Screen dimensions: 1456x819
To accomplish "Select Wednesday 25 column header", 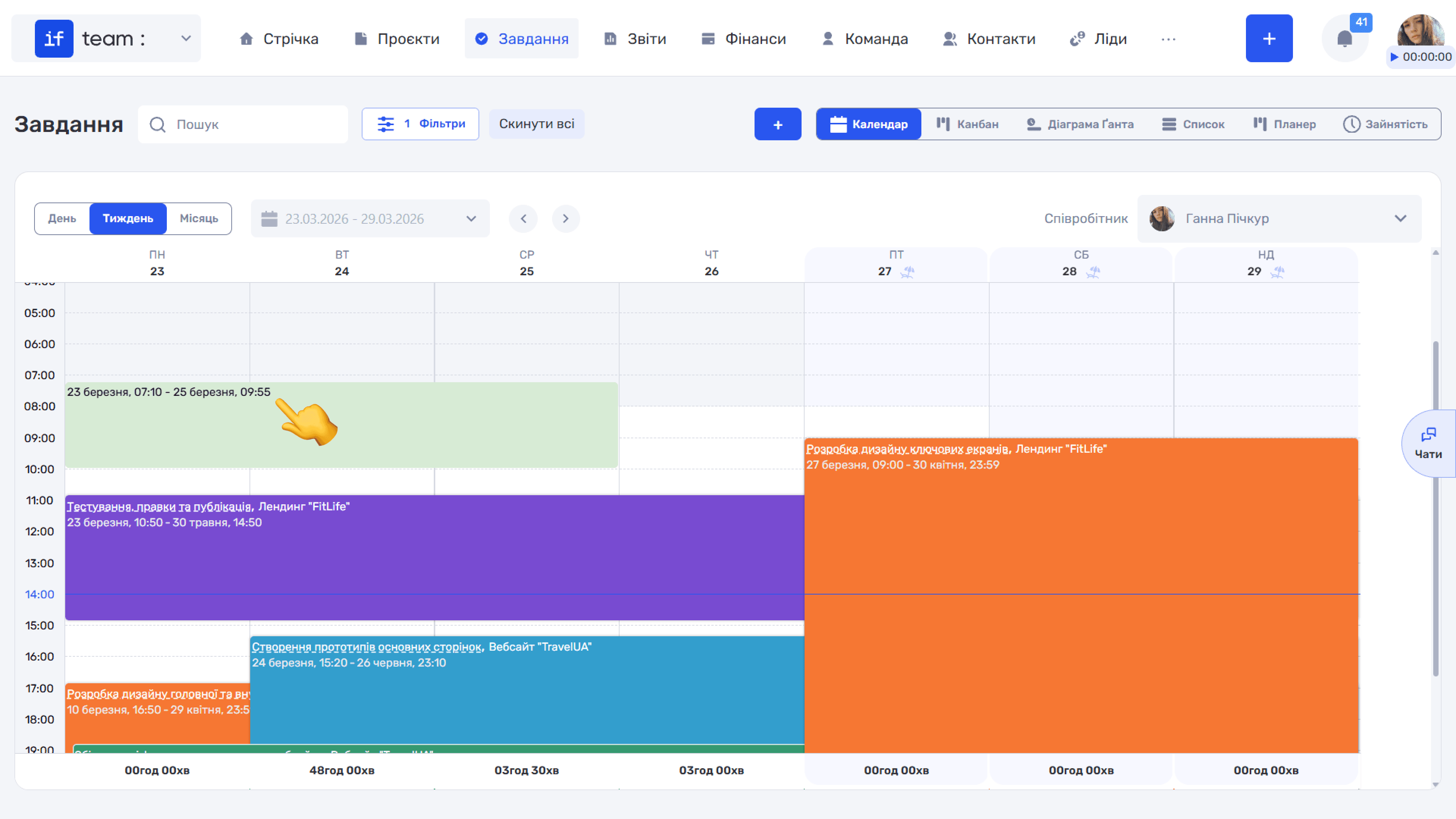I will pyautogui.click(x=527, y=264).
